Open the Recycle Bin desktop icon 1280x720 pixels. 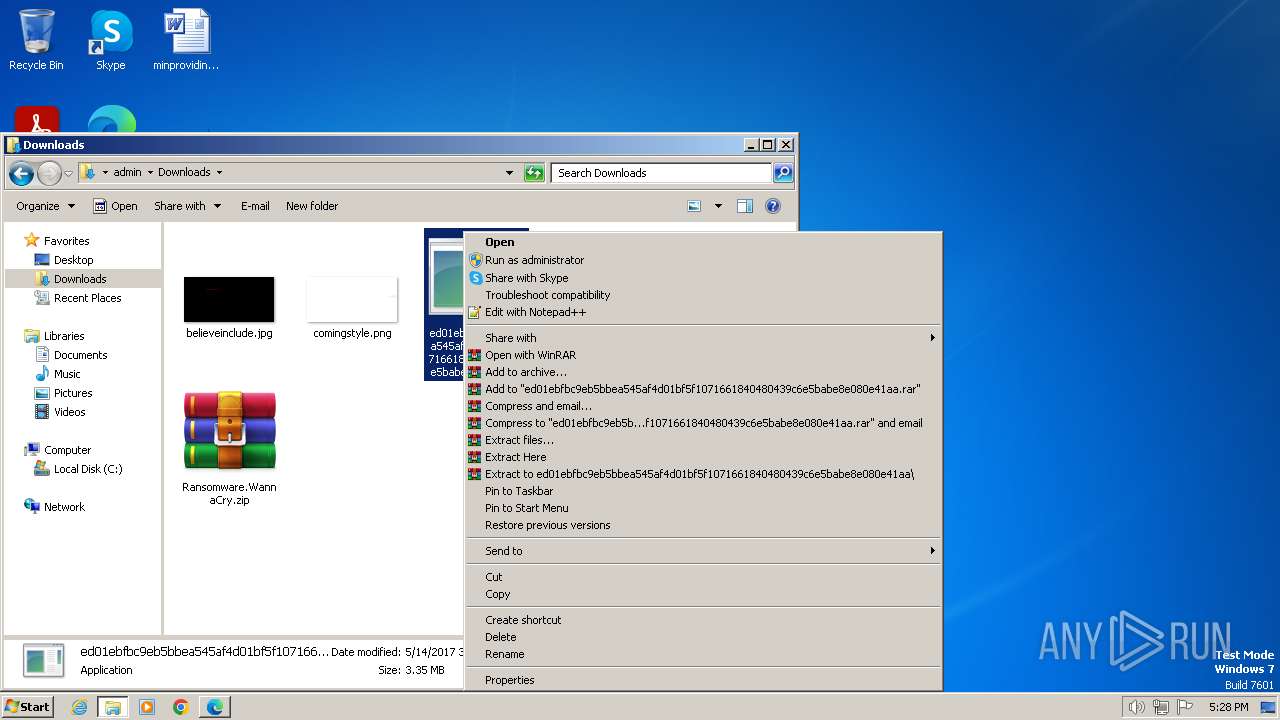click(36, 40)
